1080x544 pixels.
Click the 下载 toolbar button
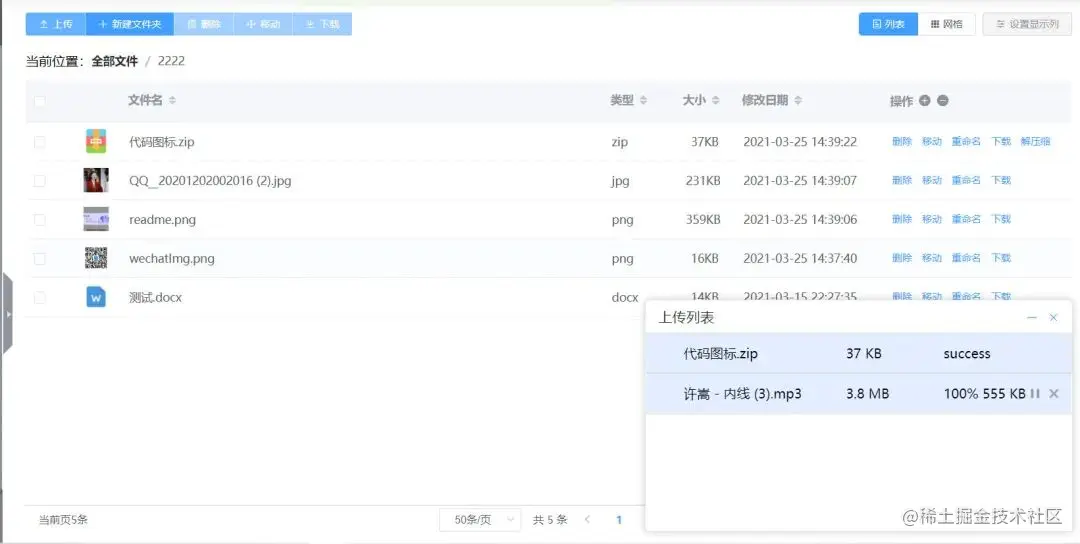pyautogui.click(x=322, y=24)
